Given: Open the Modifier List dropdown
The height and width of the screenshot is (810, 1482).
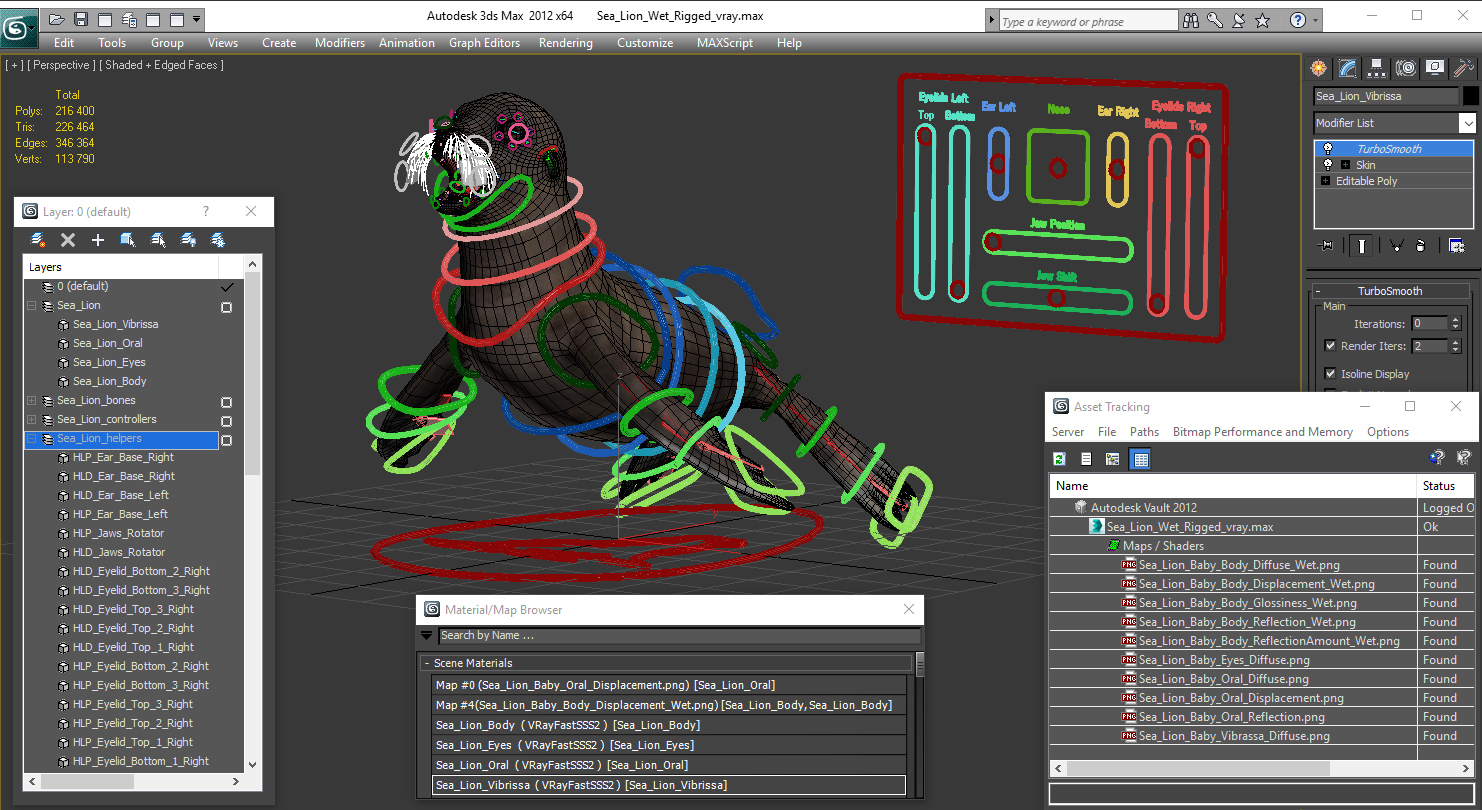Looking at the screenshot, I should [1467, 123].
